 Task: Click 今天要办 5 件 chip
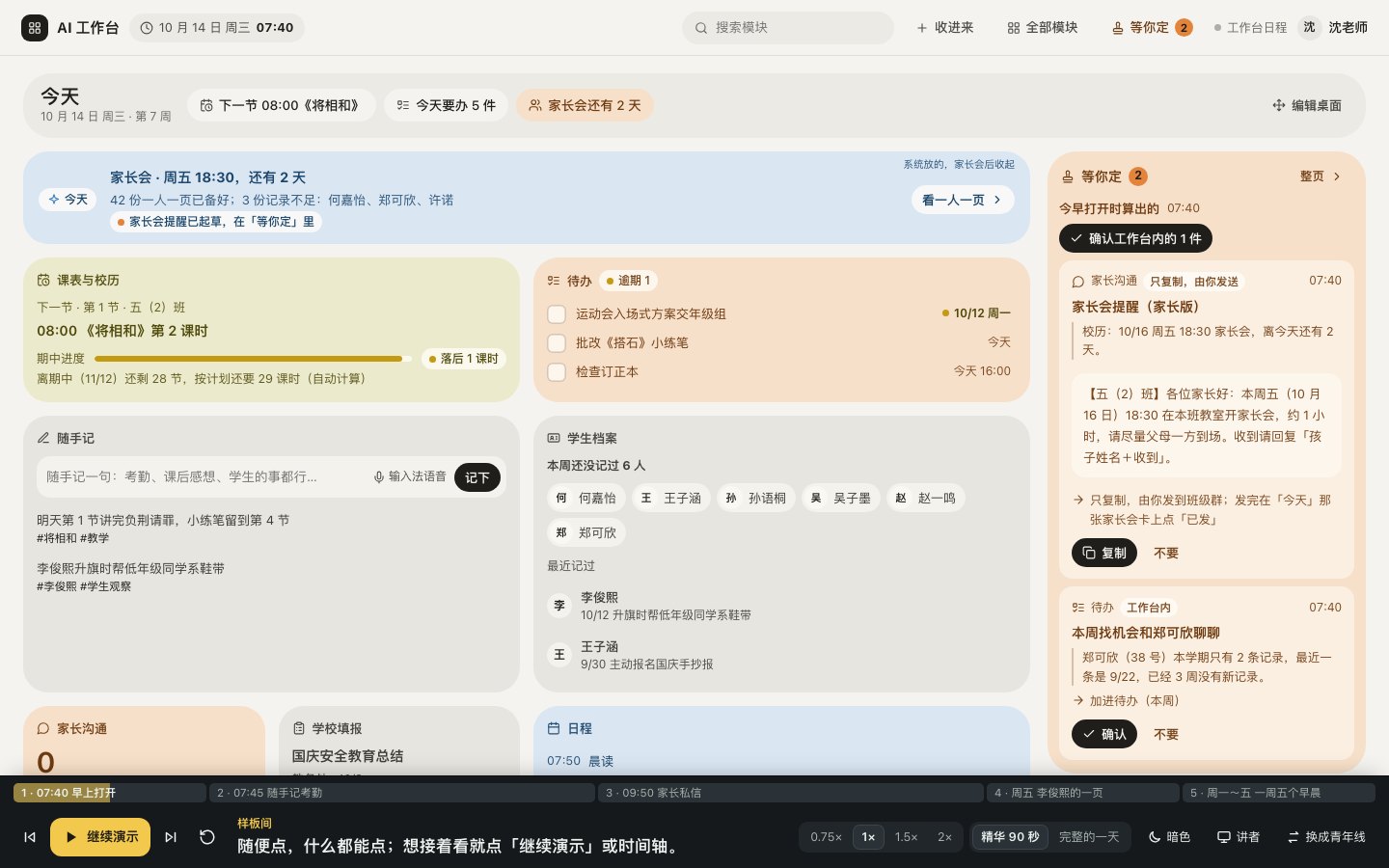point(447,105)
